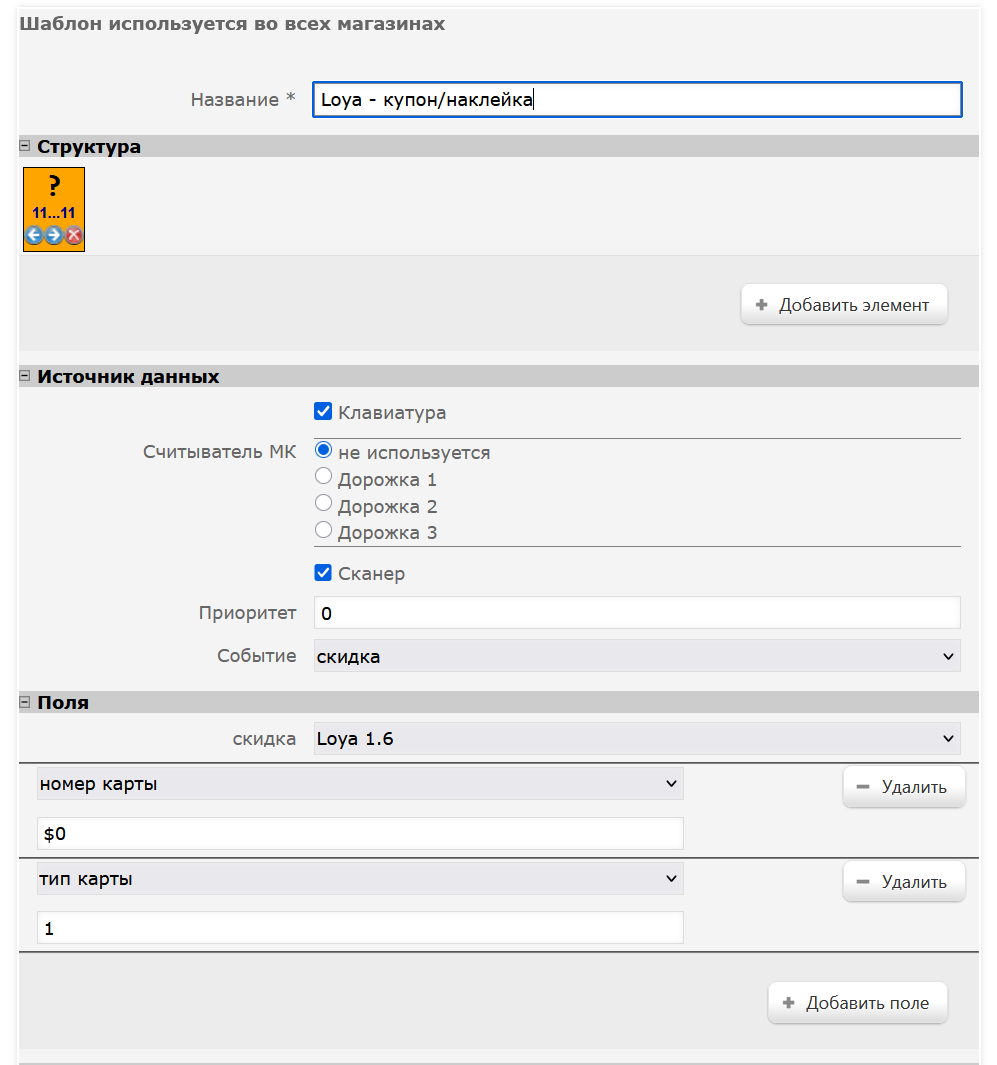Collapse the Поля section
This screenshot has height=1065, width=997.
click(25, 703)
